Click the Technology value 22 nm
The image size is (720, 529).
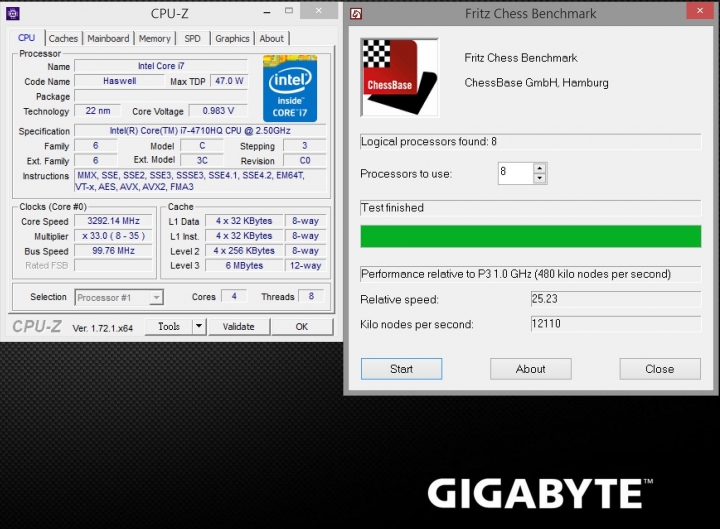pyautogui.click(x=98, y=111)
